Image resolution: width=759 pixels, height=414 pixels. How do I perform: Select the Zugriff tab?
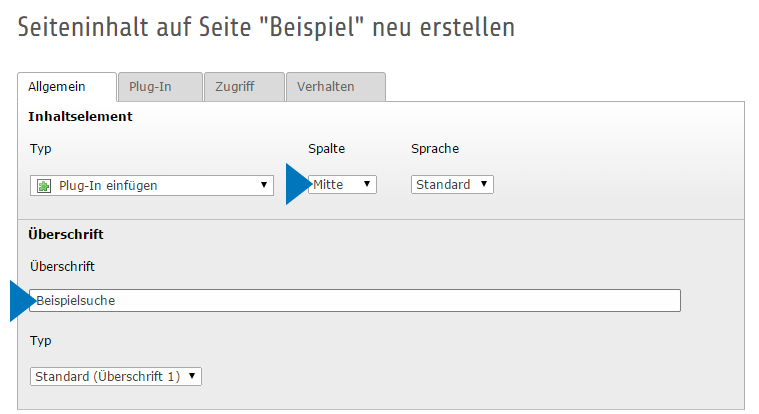[x=243, y=87]
